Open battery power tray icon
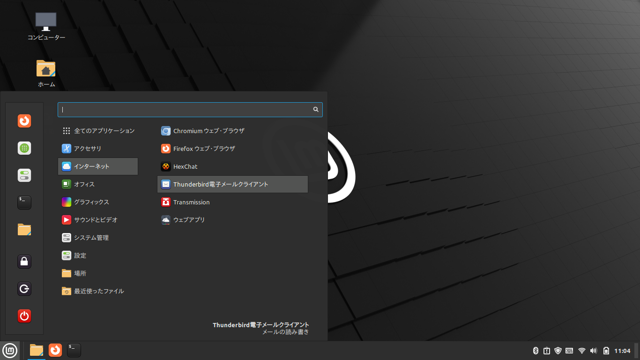This screenshot has height=360, width=640. pos(606,351)
